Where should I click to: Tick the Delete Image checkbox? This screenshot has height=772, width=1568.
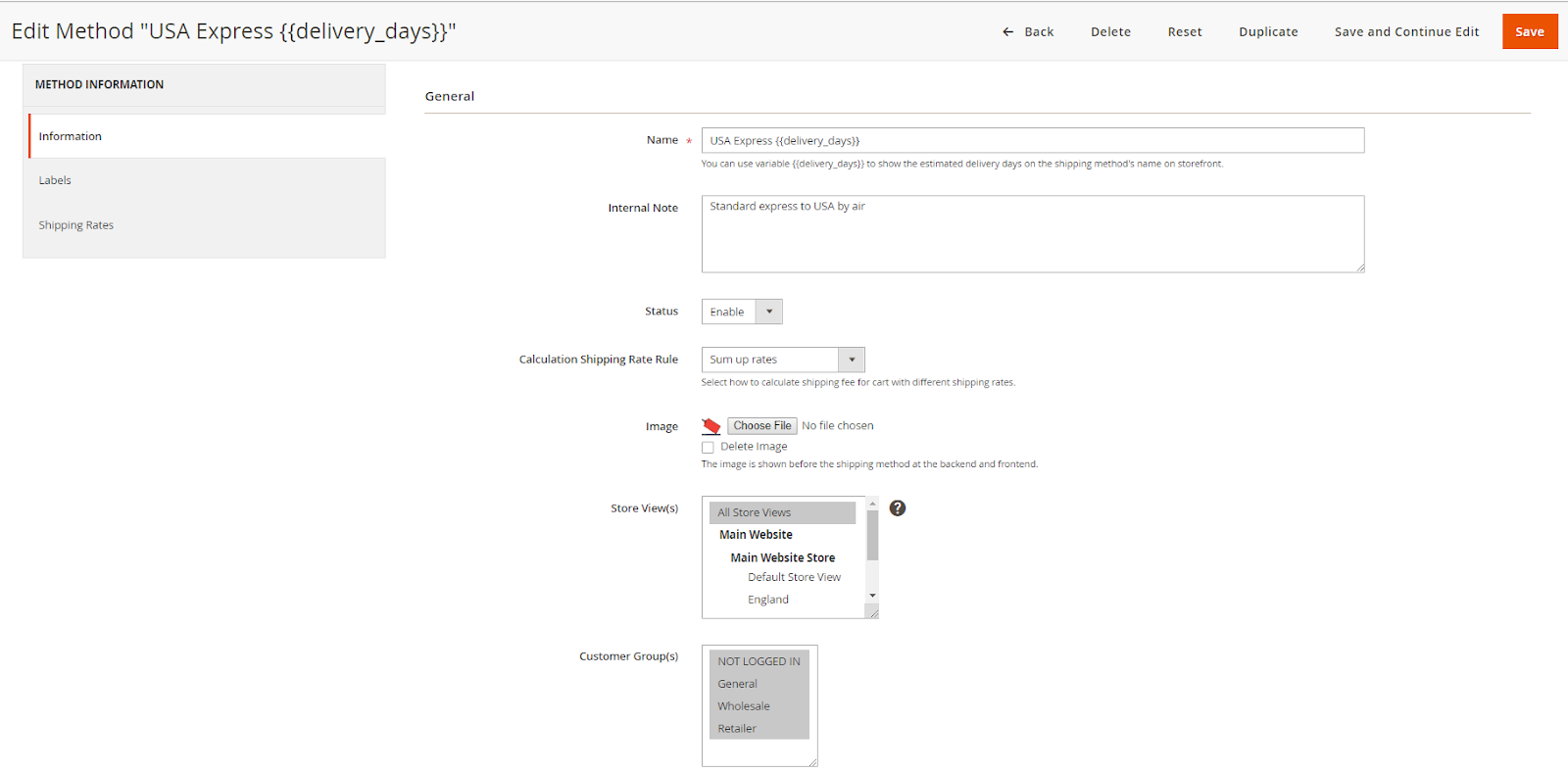[708, 448]
